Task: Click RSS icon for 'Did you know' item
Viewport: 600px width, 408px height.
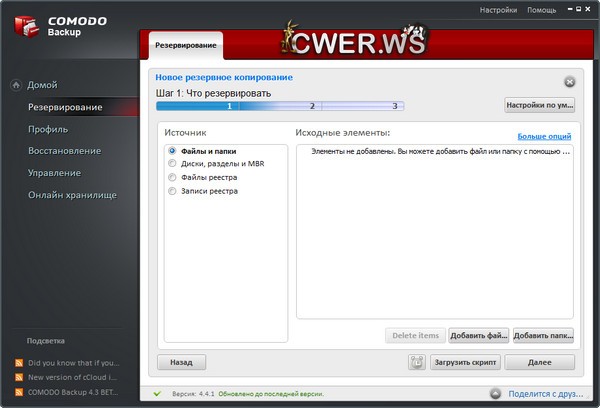Action: pyautogui.click(x=18, y=363)
